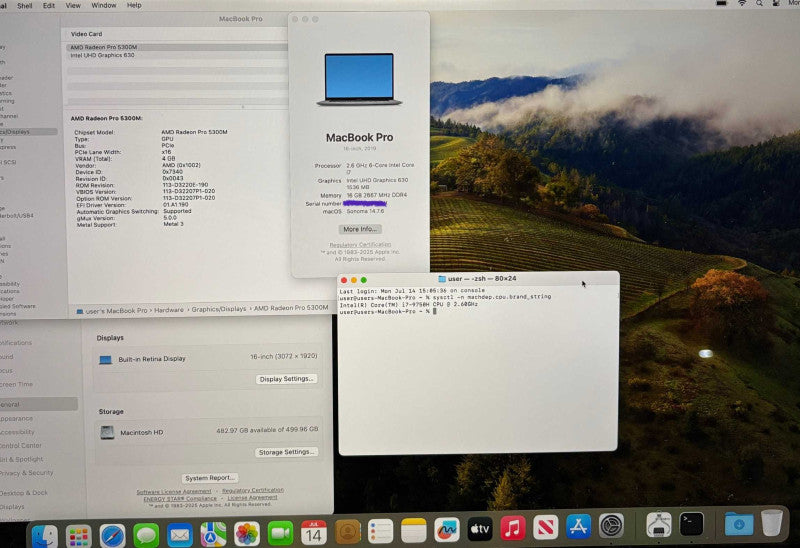Open the Help menu
Viewport: 800px width, 548px height.
(134, 5)
